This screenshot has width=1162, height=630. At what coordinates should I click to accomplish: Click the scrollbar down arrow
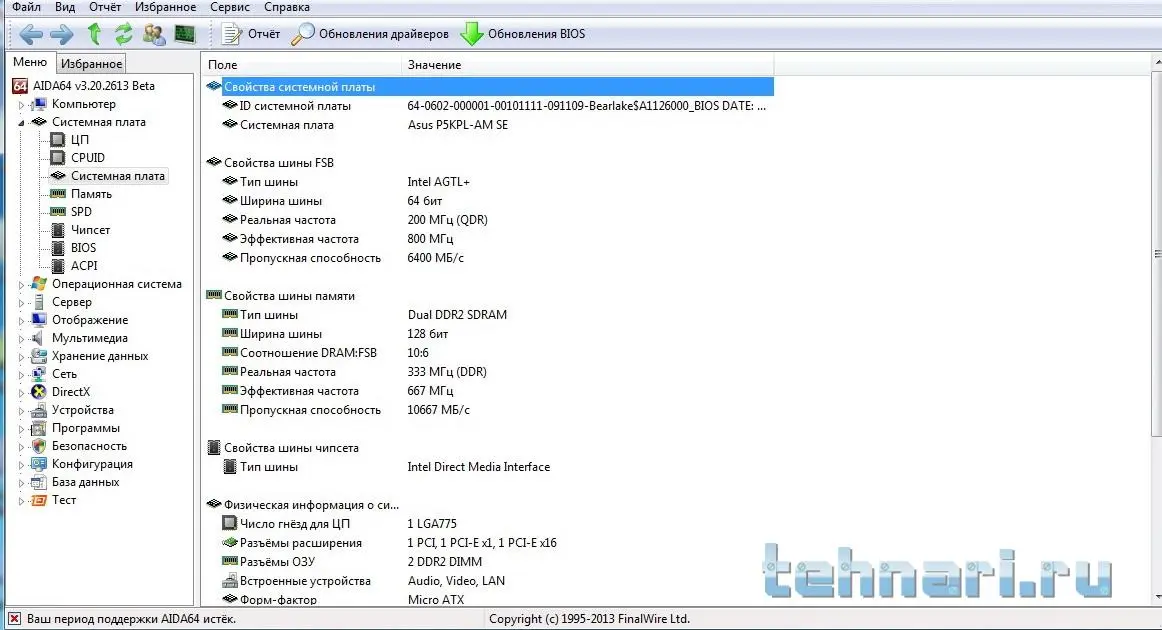tap(1158, 597)
